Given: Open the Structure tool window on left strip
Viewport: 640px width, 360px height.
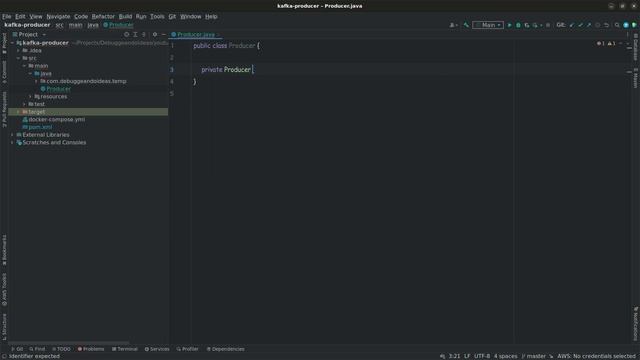Looking at the screenshot, I should 4,327.
